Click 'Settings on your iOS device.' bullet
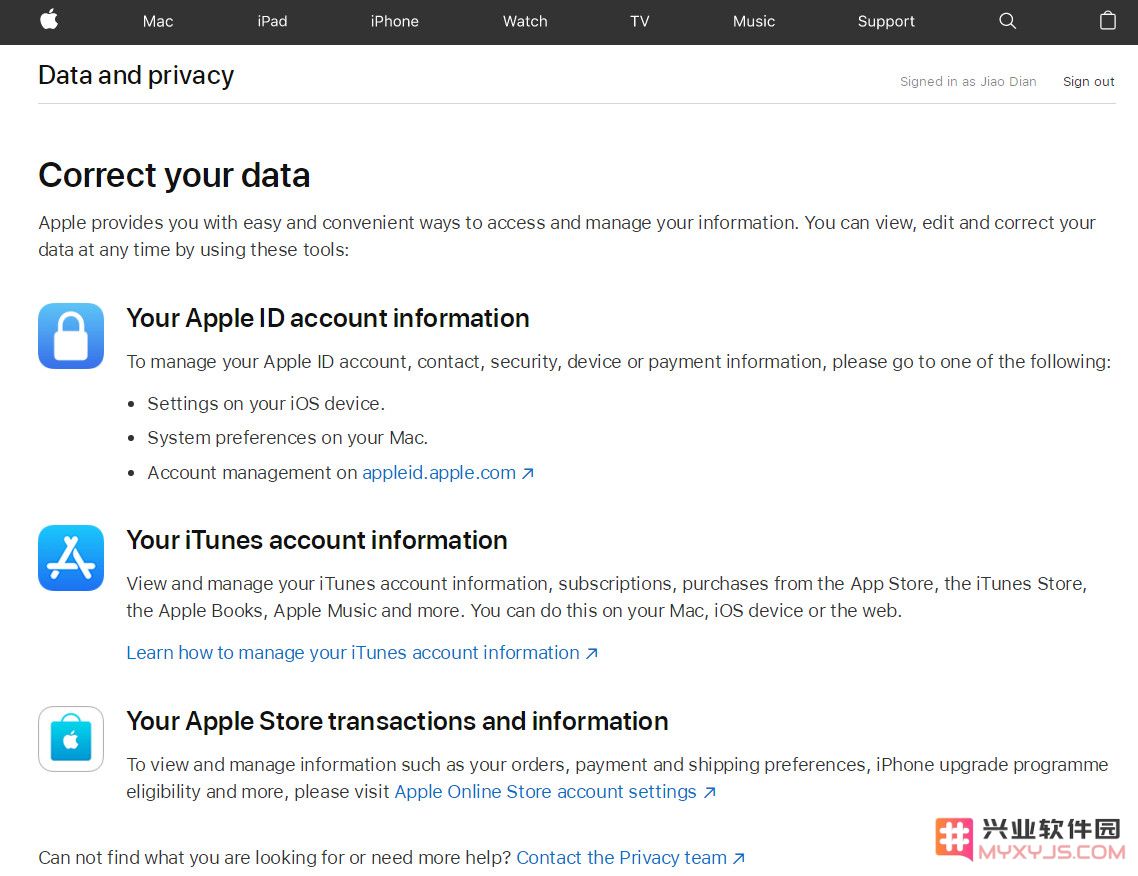The width and height of the screenshot is (1138, 876). click(266, 404)
